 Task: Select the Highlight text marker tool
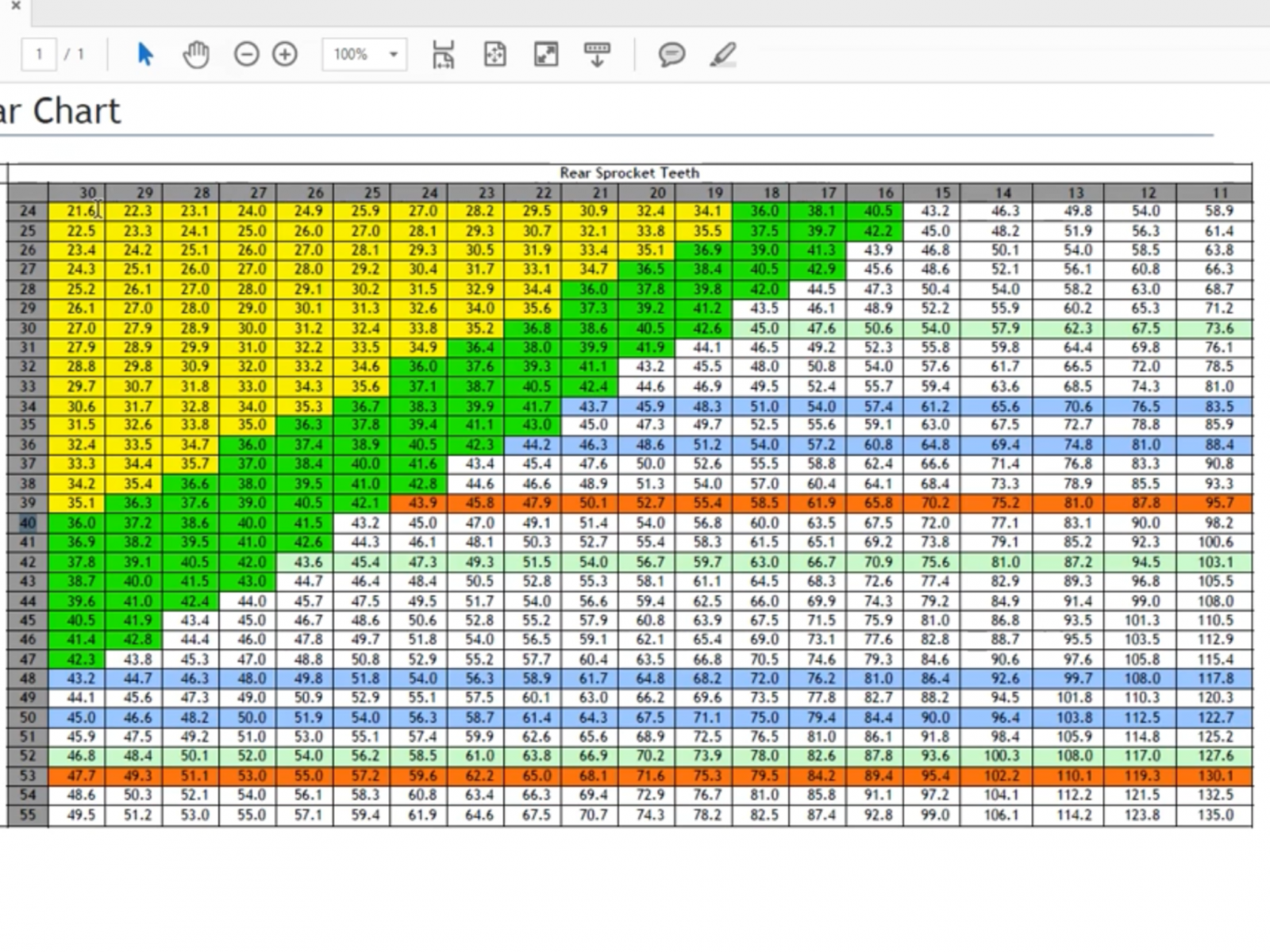[x=723, y=55]
